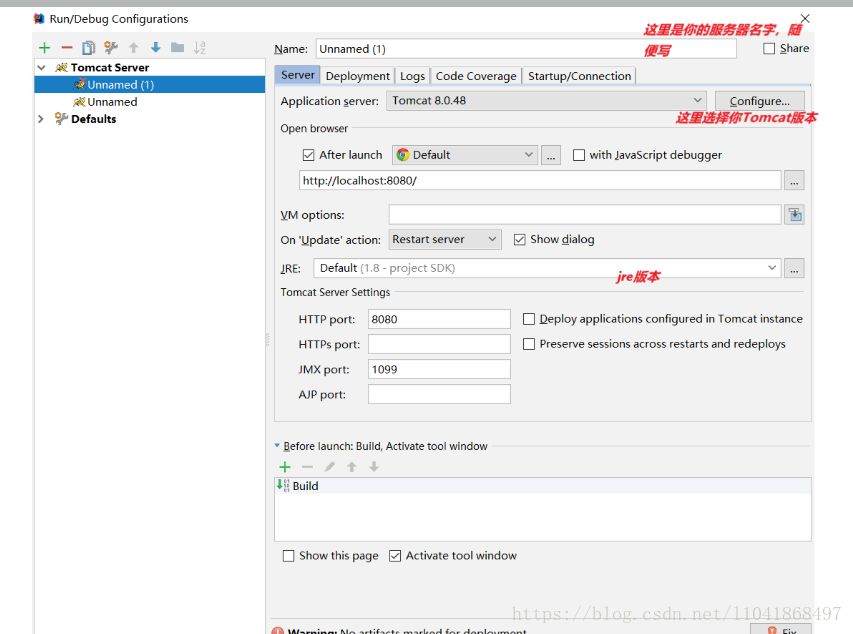Open the JRE Default dropdown
The height and width of the screenshot is (634, 853).
click(x=547, y=268)
